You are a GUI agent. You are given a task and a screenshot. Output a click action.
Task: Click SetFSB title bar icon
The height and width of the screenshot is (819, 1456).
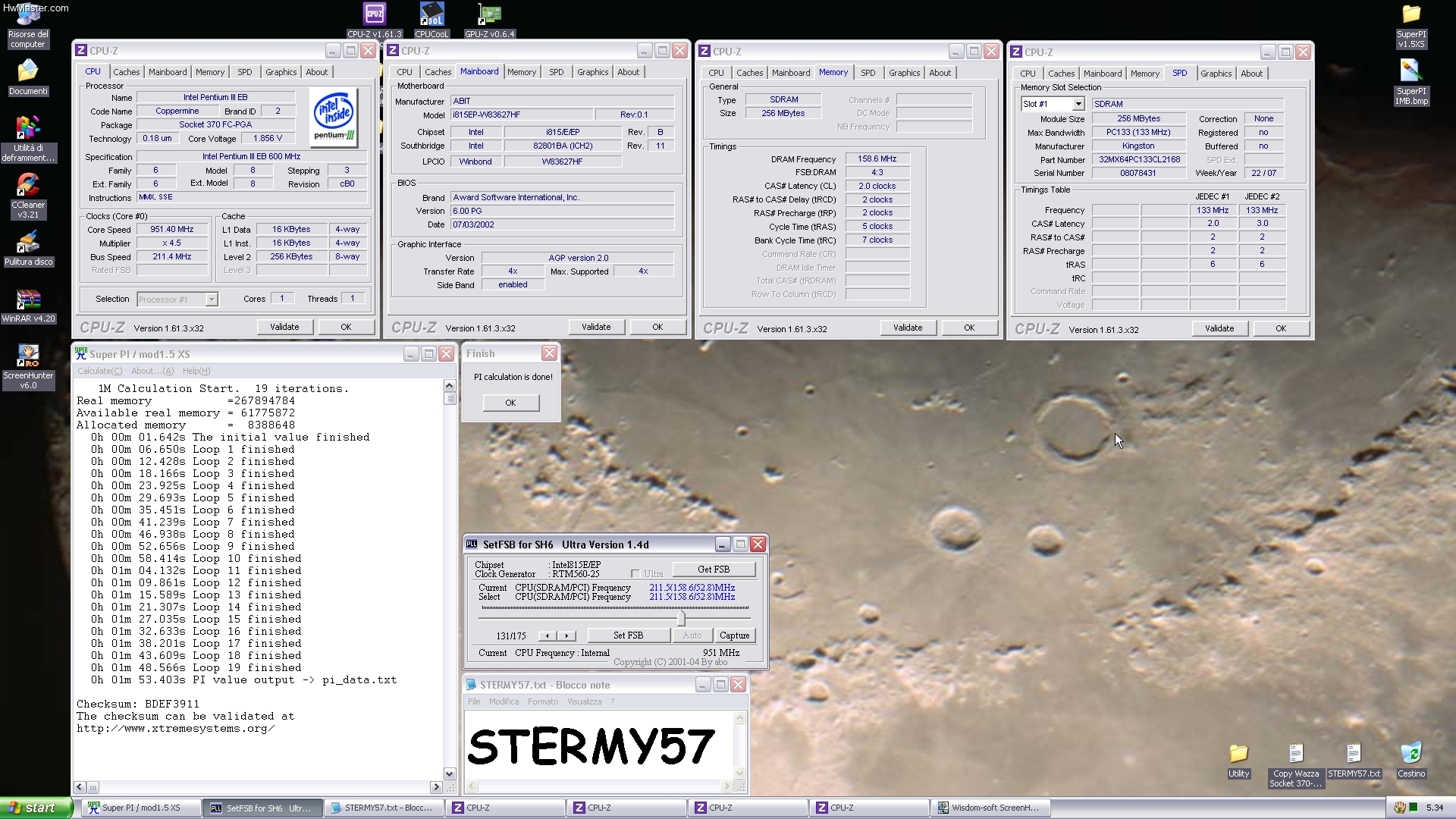[472, 544]
